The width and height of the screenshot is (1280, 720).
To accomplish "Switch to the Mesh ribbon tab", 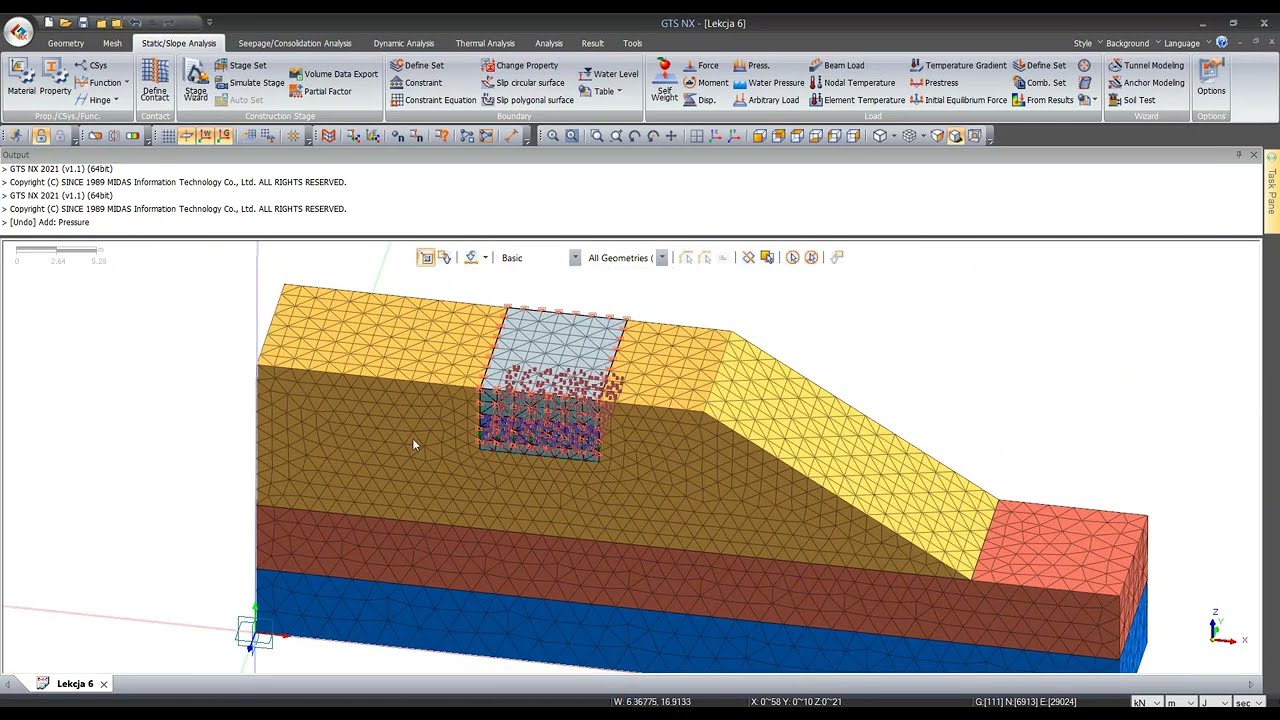I will click(112, 43).
